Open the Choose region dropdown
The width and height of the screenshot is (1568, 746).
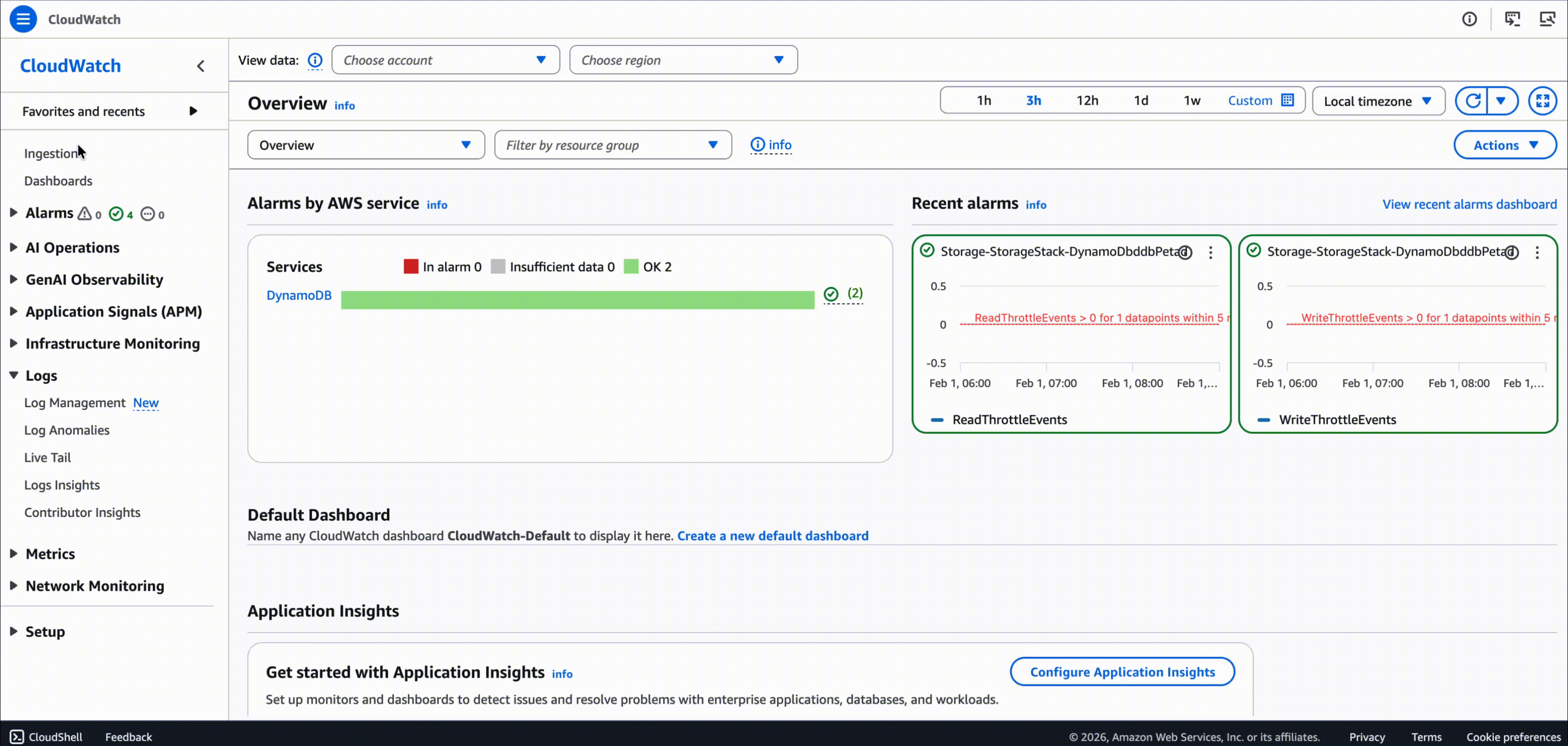coord(684,59)
